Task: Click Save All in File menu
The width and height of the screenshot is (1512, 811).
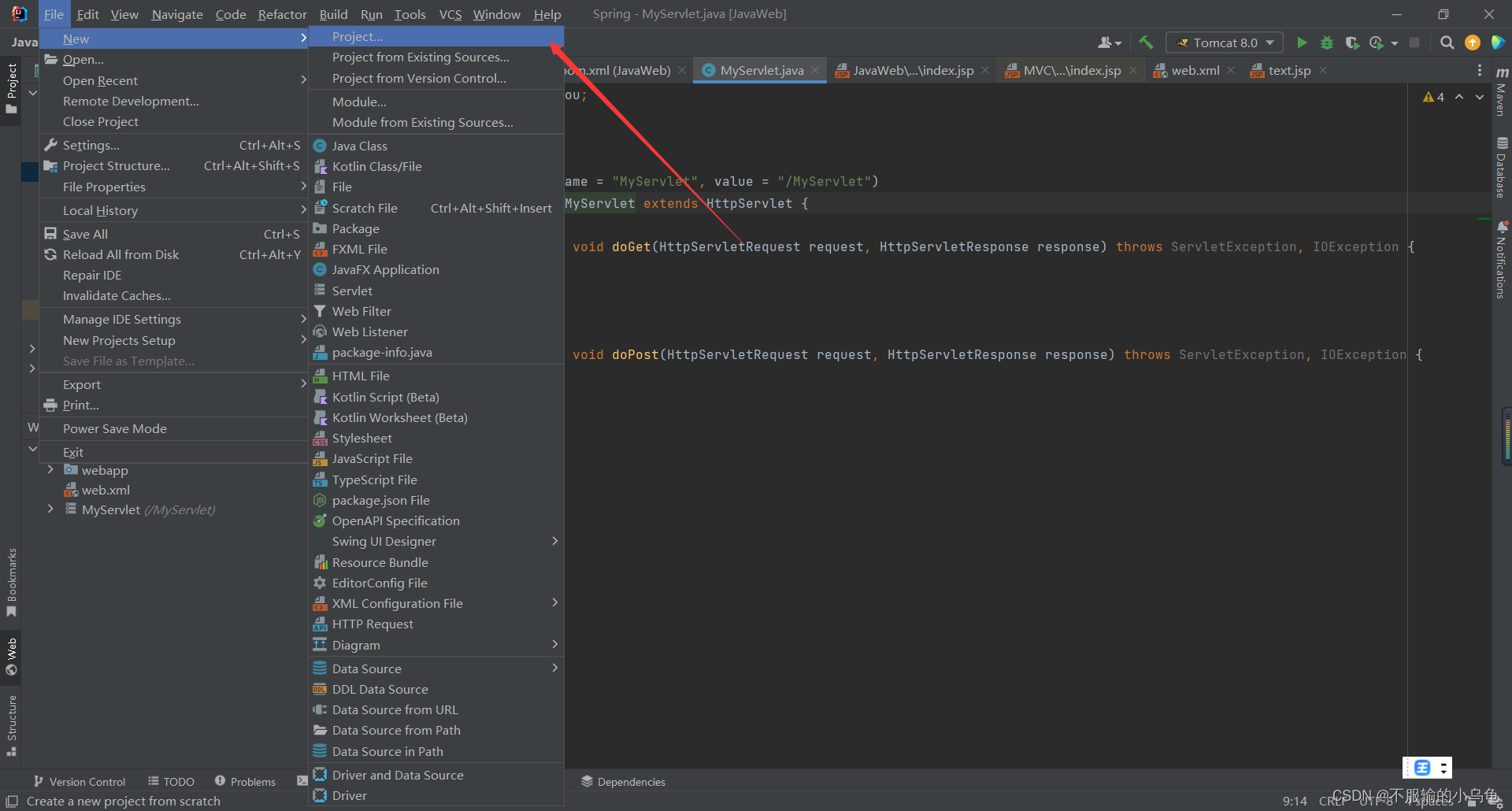Action: [173, 234]
